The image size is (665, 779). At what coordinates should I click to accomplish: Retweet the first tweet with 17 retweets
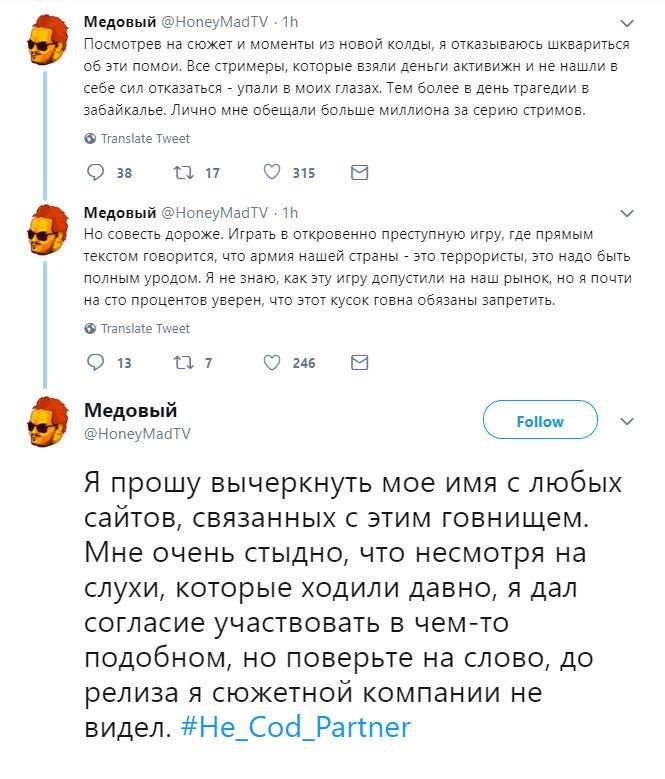(182, 173)
